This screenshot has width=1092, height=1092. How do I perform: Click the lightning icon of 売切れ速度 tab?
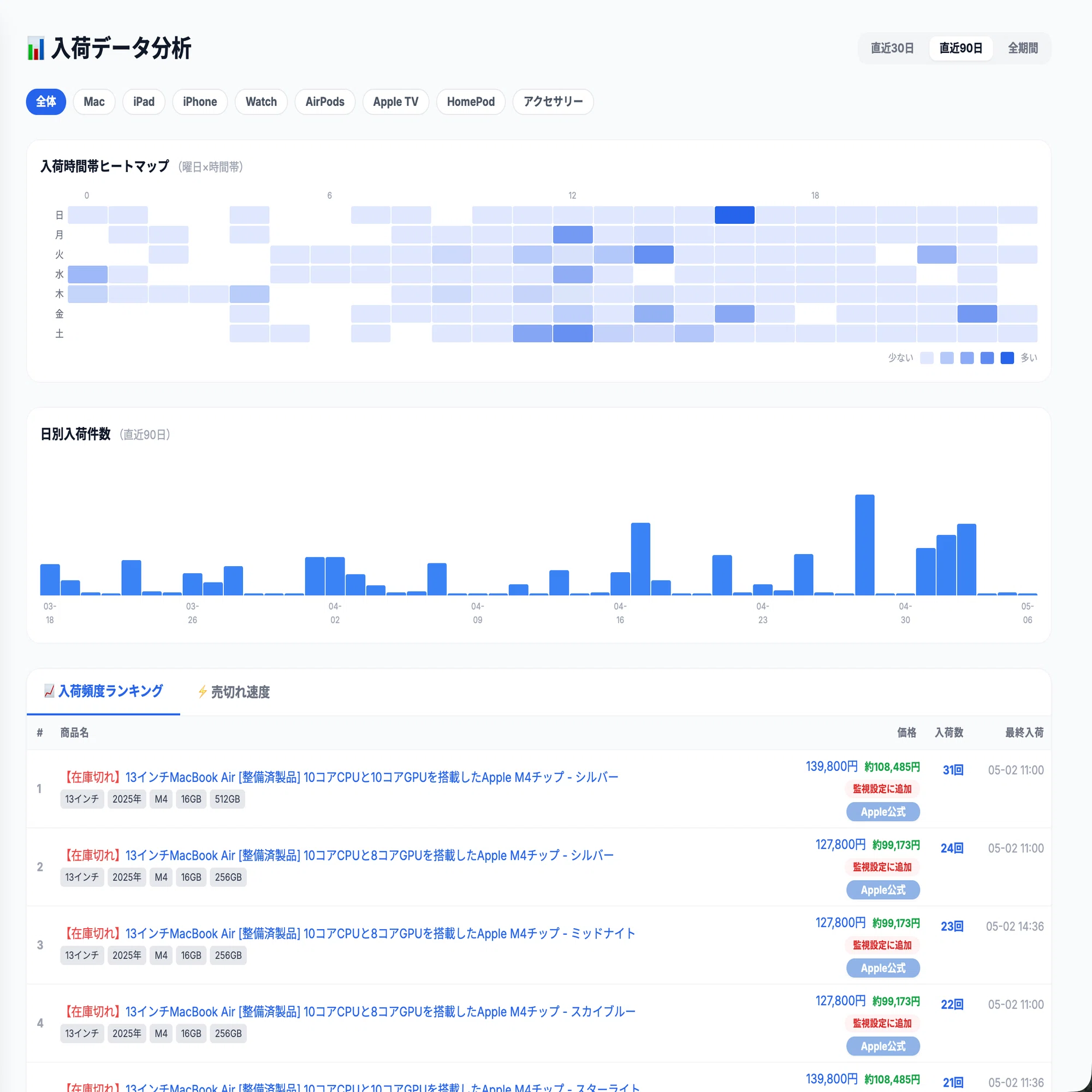tap(203, 692)
